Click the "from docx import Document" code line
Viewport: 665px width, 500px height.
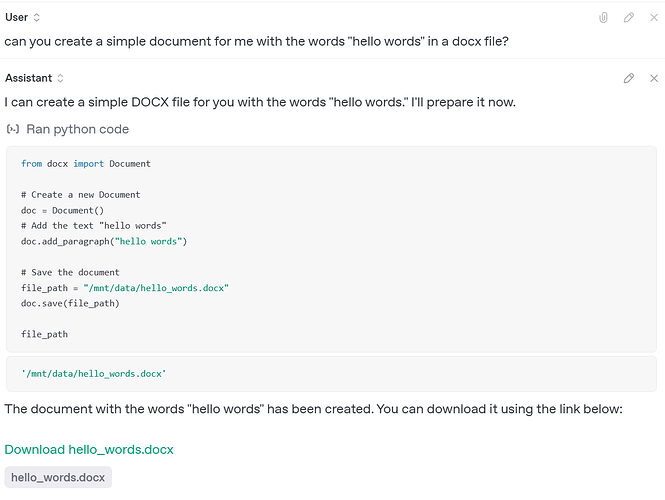85,163
